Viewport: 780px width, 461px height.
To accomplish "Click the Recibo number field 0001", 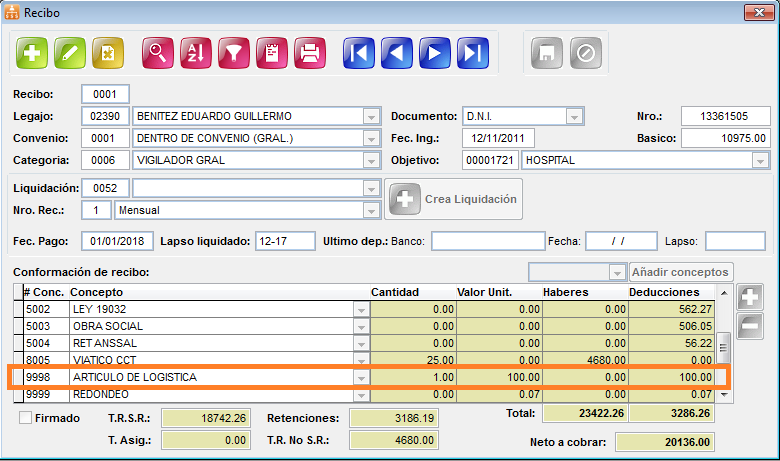I will (105, 94).
